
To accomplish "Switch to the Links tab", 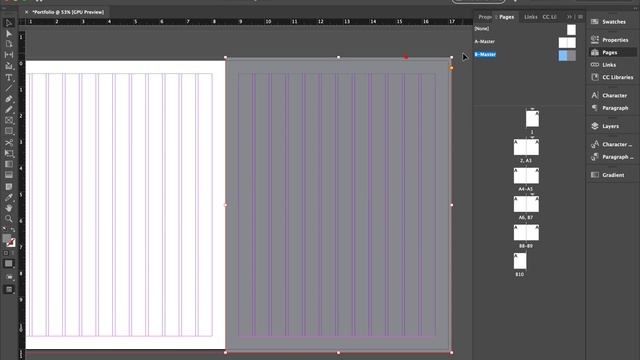I will click(531, 17).
